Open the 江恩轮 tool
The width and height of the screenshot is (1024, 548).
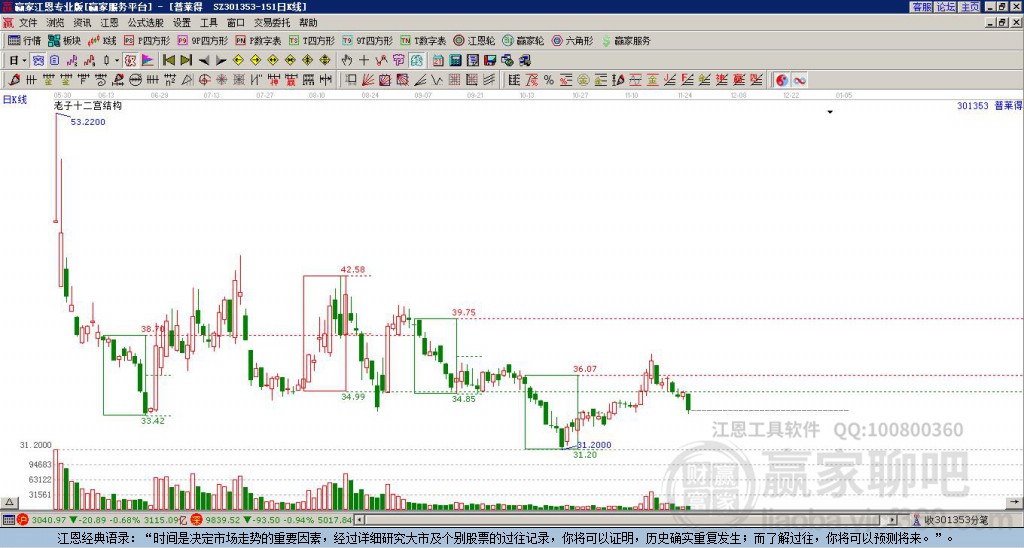[474, 40]
